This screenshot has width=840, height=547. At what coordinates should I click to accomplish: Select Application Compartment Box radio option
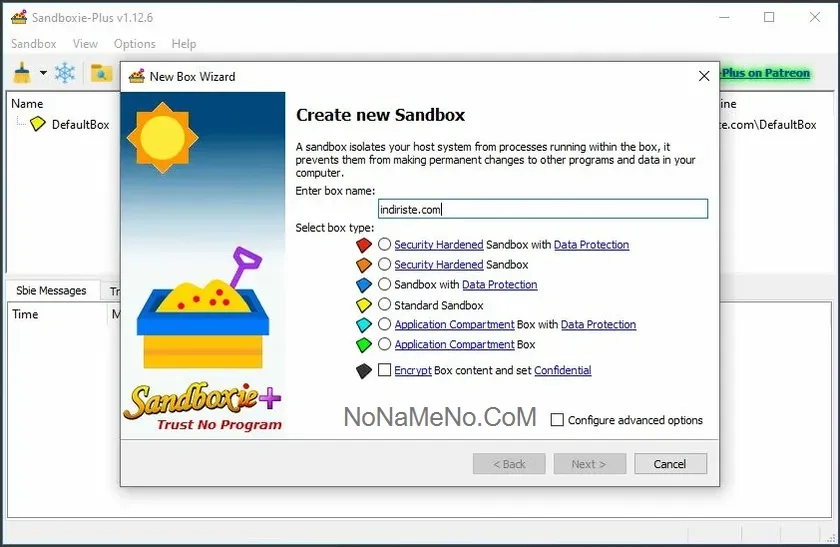(x=385, y=345)
